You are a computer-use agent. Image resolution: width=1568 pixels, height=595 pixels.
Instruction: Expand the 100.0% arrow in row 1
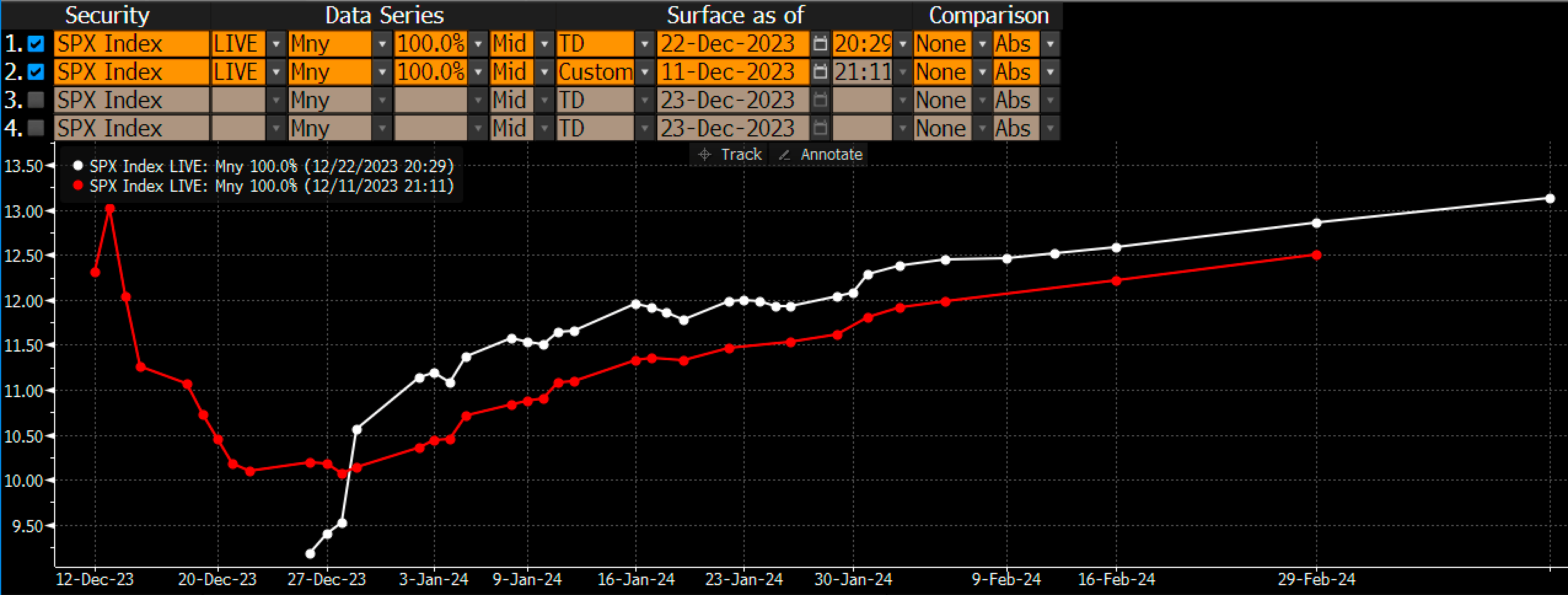479,44
